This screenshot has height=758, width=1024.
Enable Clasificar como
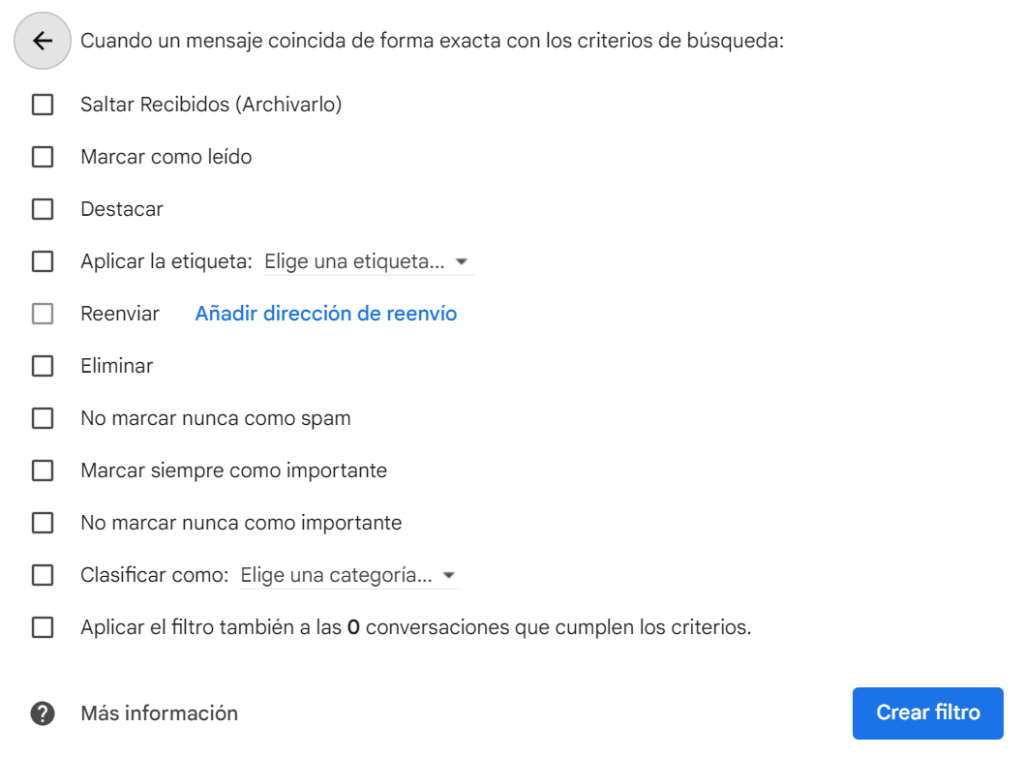(x=42, y=575)
